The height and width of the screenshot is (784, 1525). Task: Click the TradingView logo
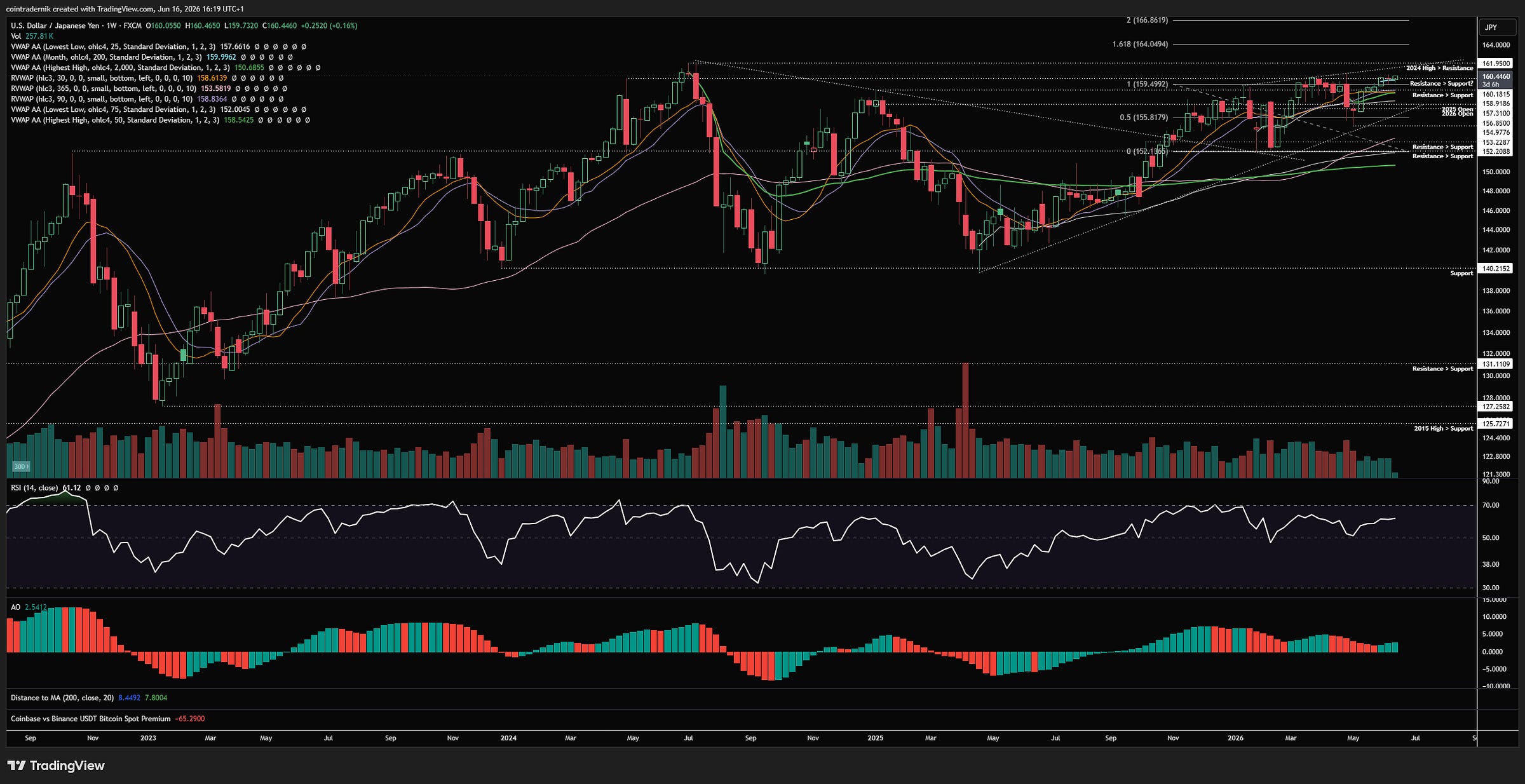coord(56,766)
